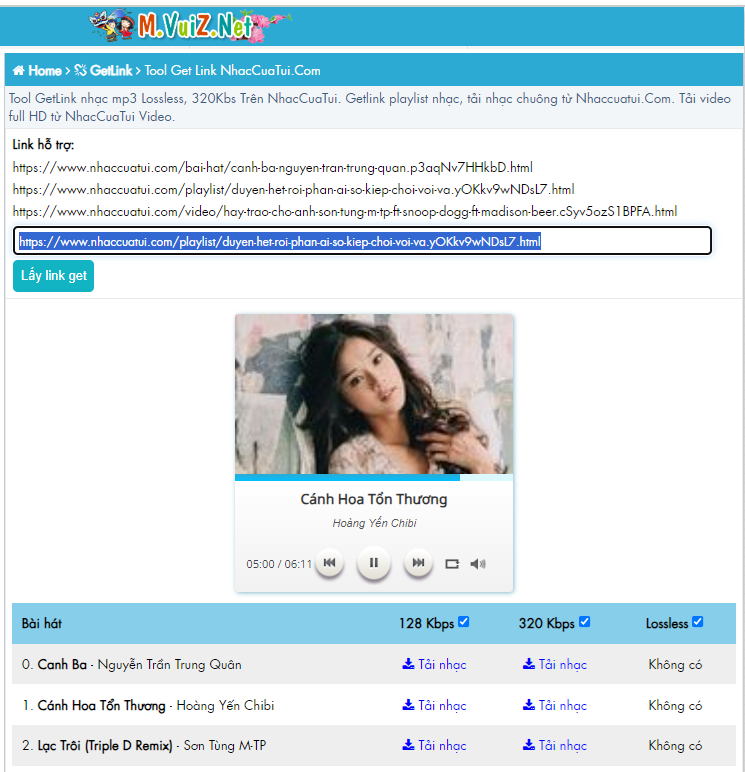Open Tool Get Link NhacCuaTui.Com breadcrumb
The height and width of the screenshot is (772, 745).
click(232, 71)
